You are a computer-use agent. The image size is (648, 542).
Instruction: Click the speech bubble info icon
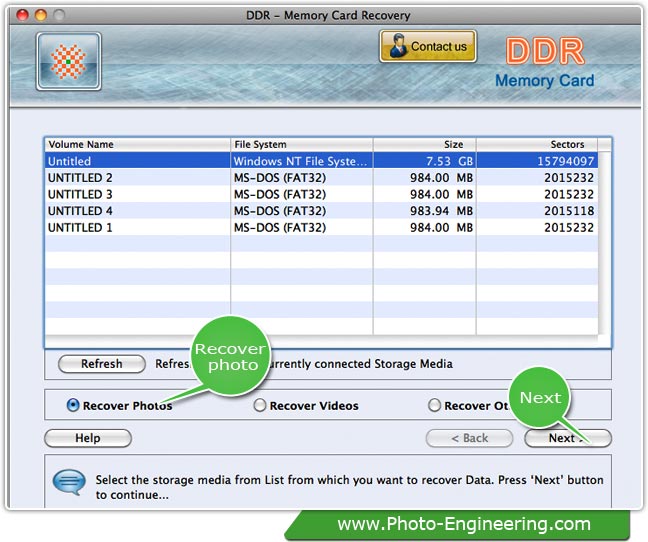point(69,482)
